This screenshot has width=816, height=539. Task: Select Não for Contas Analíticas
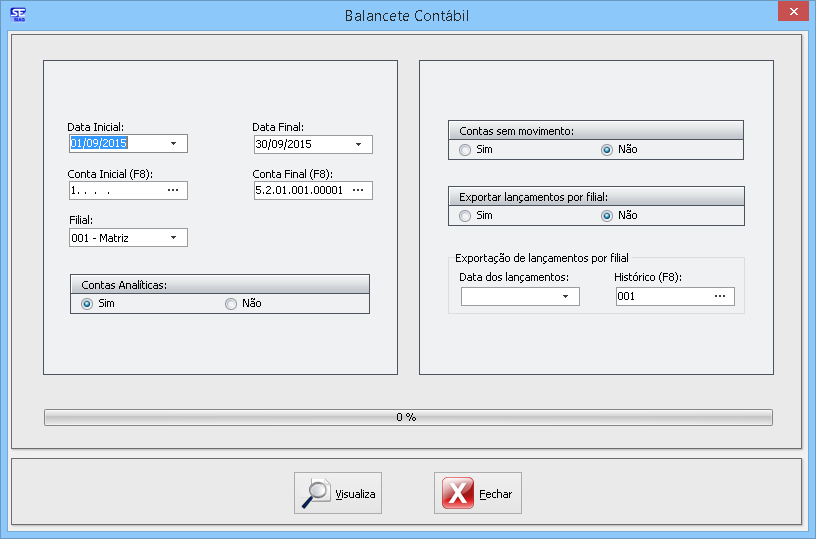pos(231,304)
